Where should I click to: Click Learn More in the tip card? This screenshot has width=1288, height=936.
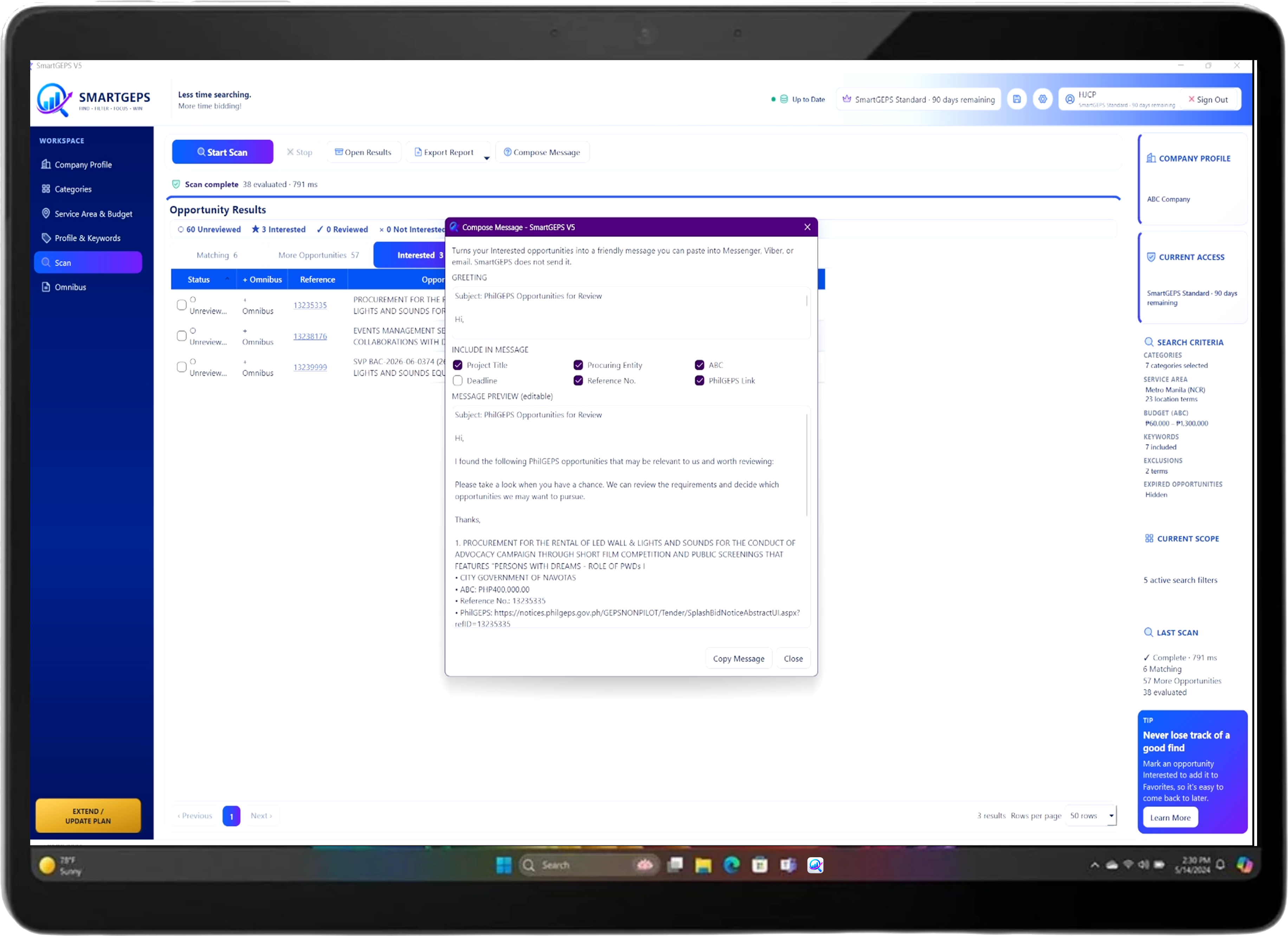1170,818
